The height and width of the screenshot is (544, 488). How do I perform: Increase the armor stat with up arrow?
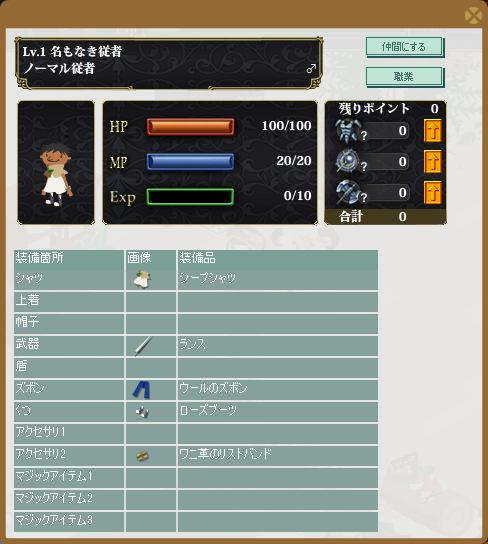tap(433, 130)
